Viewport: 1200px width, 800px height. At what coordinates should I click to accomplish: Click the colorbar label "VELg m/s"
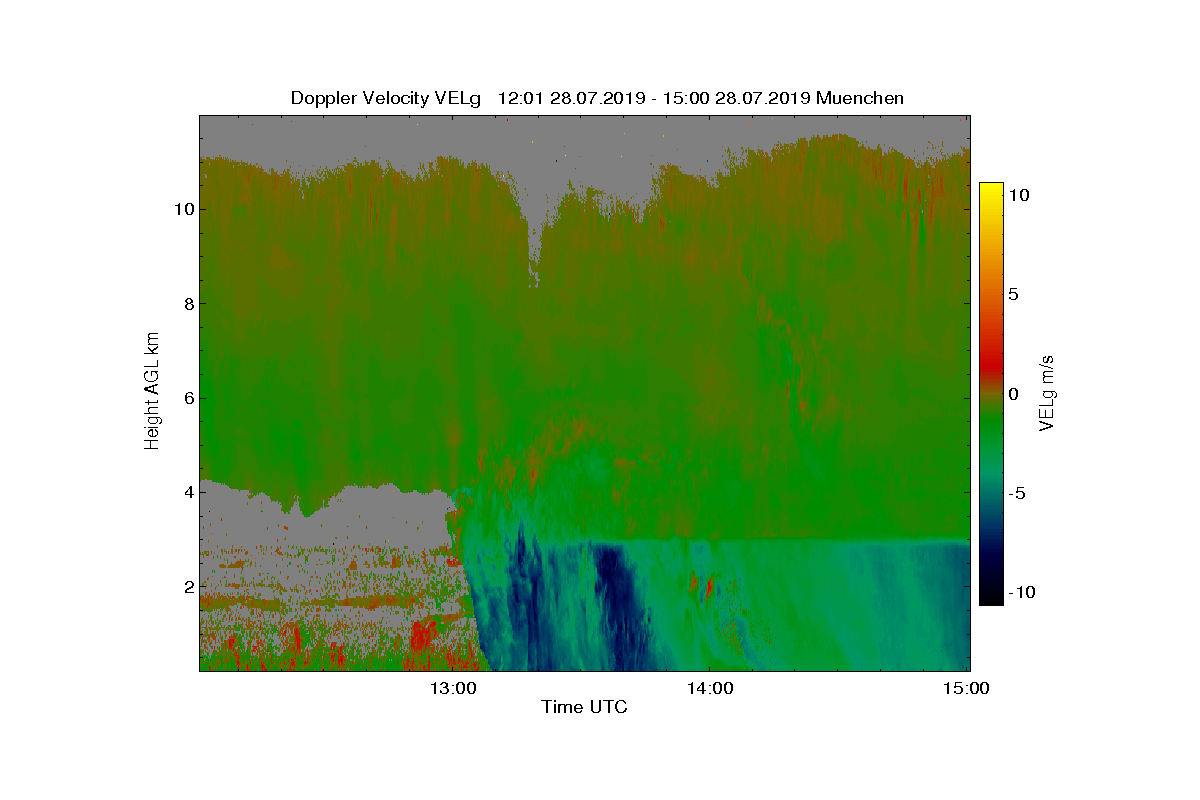[x=1047, y=393]
